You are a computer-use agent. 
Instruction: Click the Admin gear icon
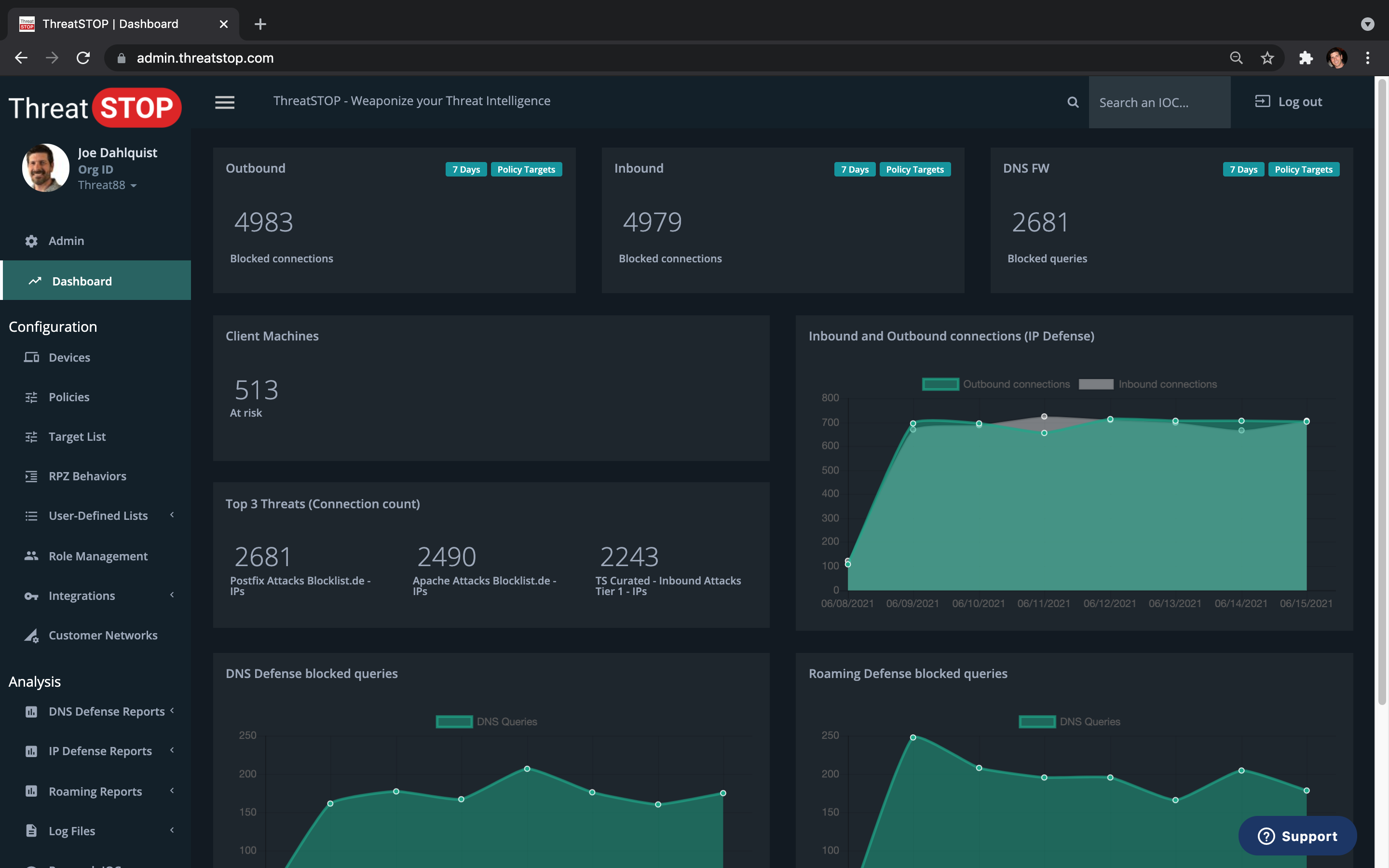click(31, 241)
